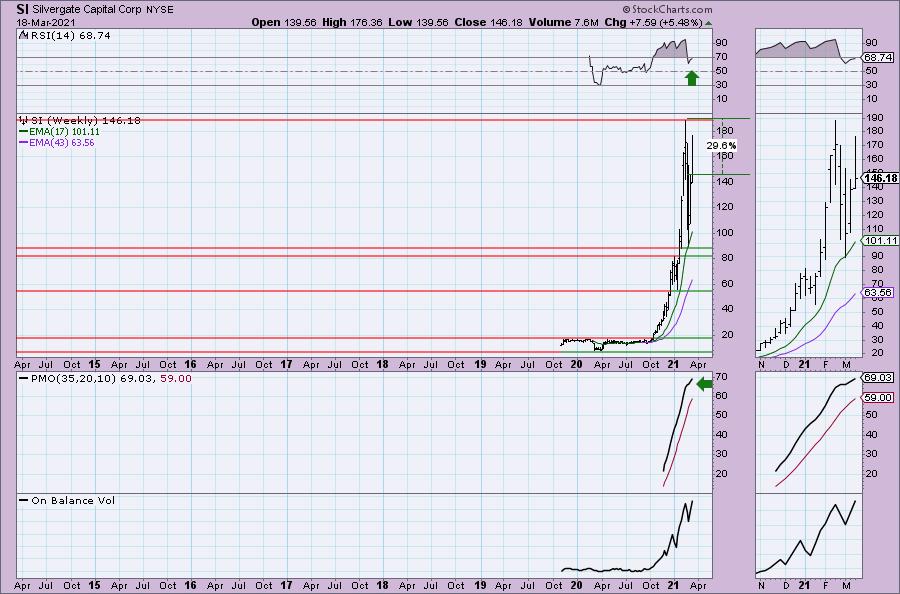Click the price bar icon before SI (Weekly)
The image size is (900, 594).
point(24,121)
